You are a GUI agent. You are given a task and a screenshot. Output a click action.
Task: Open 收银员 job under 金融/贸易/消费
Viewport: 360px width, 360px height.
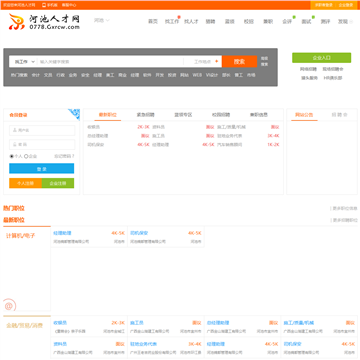(60, 323)
